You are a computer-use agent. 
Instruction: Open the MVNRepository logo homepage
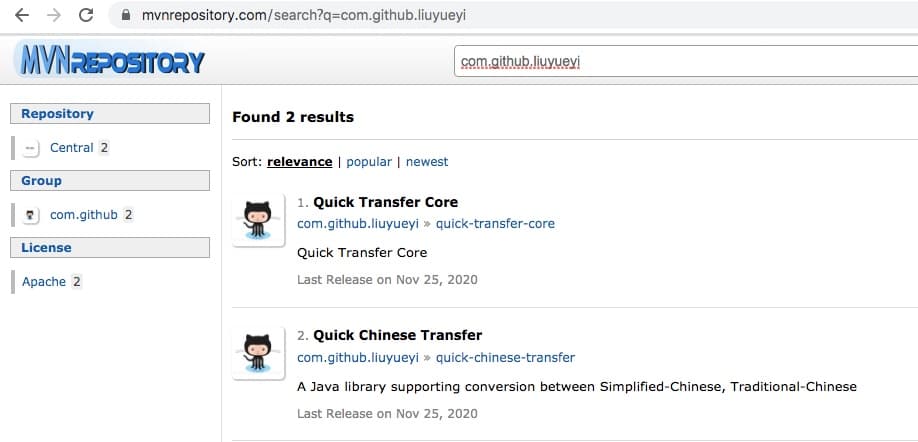tap(109, 60)
